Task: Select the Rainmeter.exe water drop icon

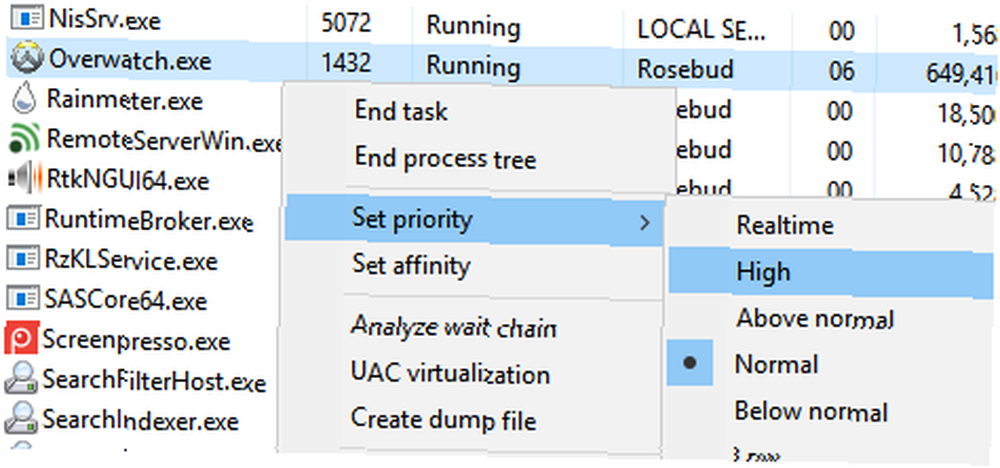Action: pos(24,101)
